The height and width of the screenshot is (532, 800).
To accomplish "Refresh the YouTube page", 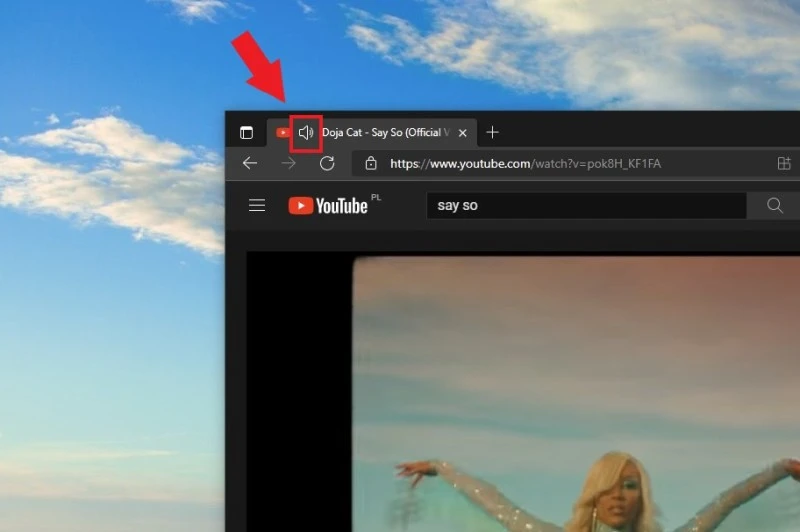I will (x=327, y=163).
